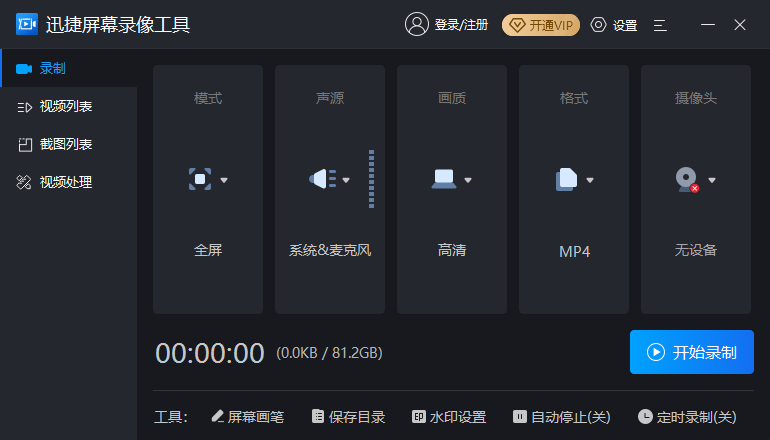The width and height of the screenshot is (770, 440).
Task: Click the list icon beside 视频列表
Action: coord(25,107)
